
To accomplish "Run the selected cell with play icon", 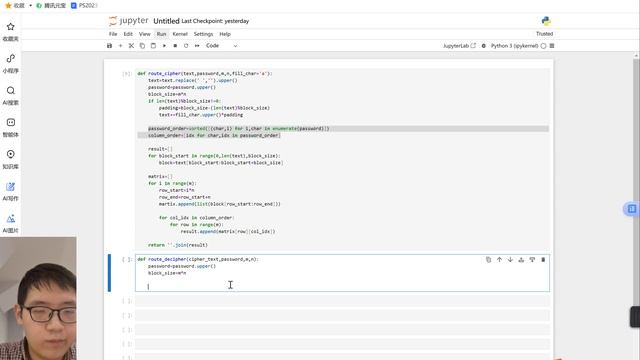I will click(164, 46).
